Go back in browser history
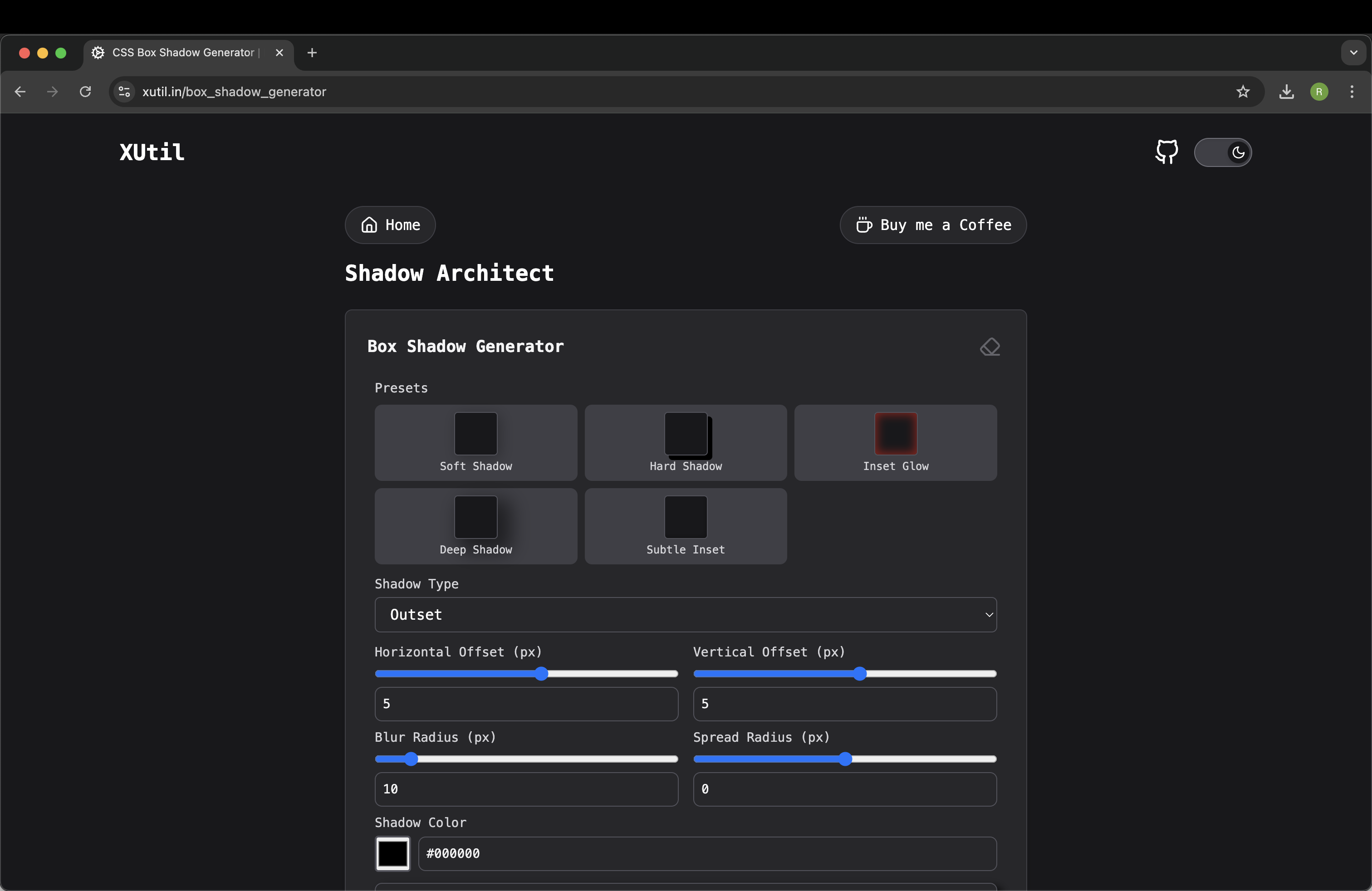The width and height of the screenshot is (1372, 891). tap(20, 92)
